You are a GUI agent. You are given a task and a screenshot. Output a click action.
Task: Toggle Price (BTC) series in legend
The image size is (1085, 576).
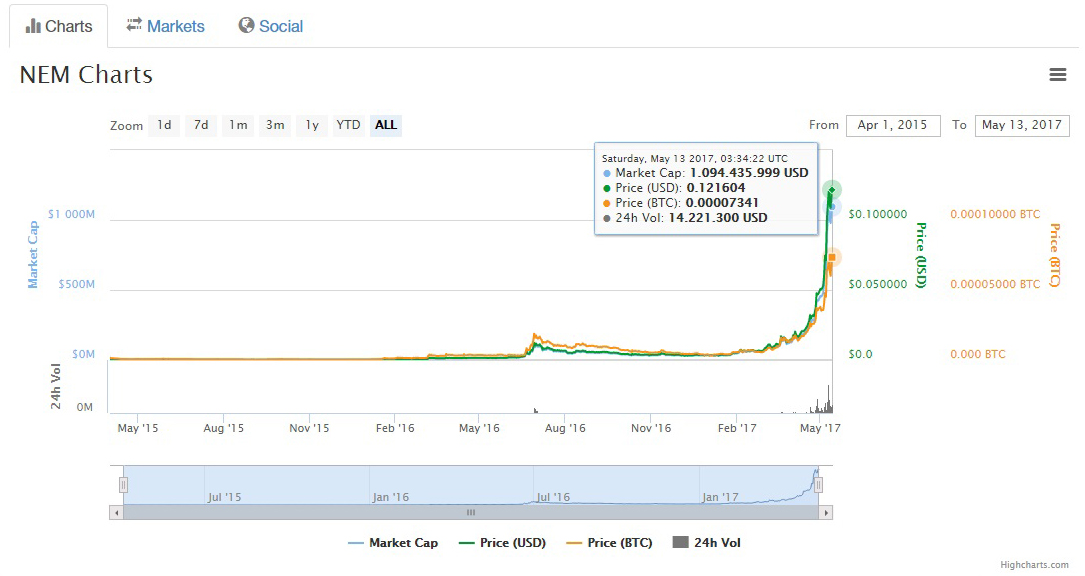pos(609,543)
